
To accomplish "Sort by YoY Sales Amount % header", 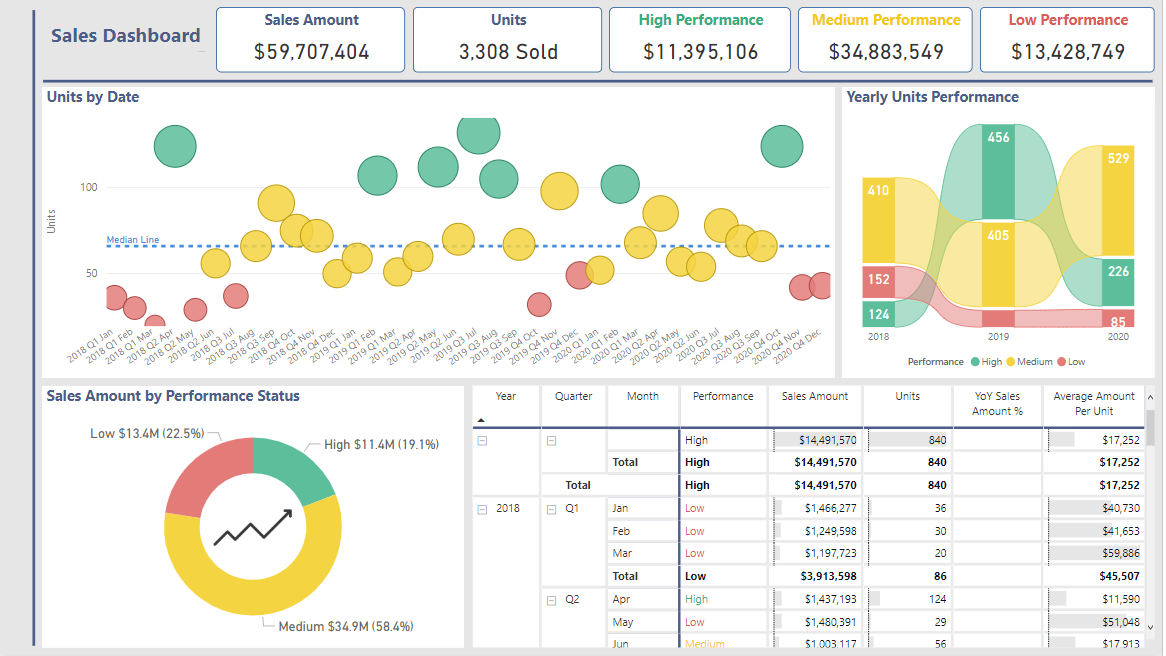I will (997, 404).
